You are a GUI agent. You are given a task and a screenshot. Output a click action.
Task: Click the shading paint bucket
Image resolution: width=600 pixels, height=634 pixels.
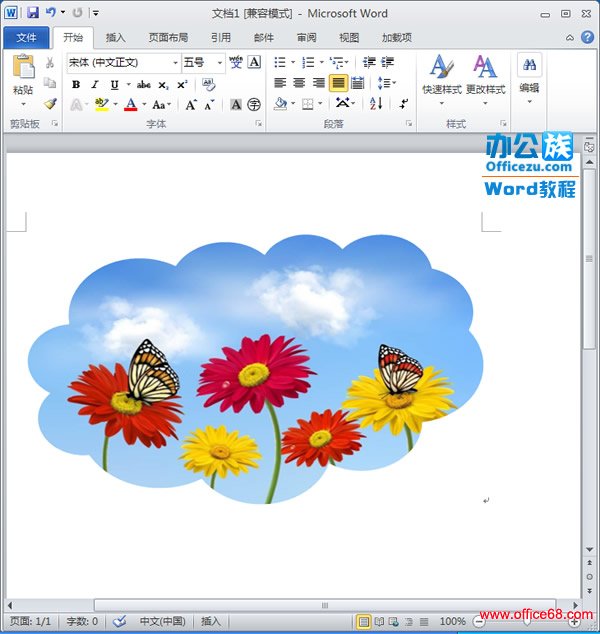(x=280, y=104)
